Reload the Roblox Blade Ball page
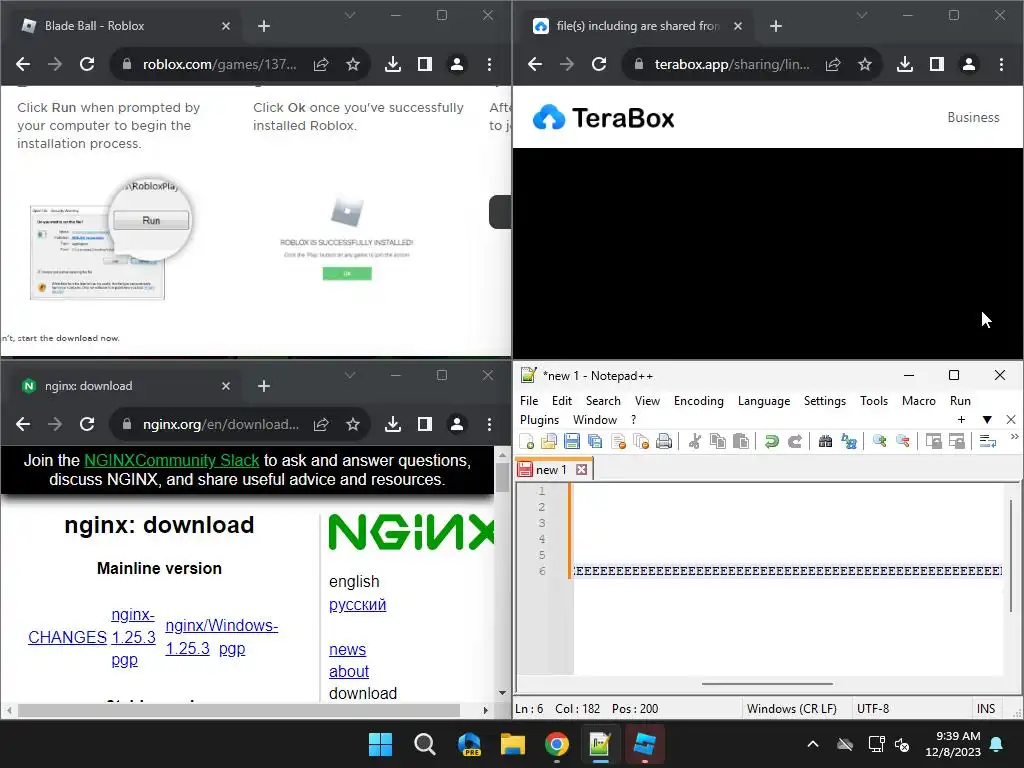The height and width of the screenshot is (768, 1024). pyautogui.click(x=87, y=64)
